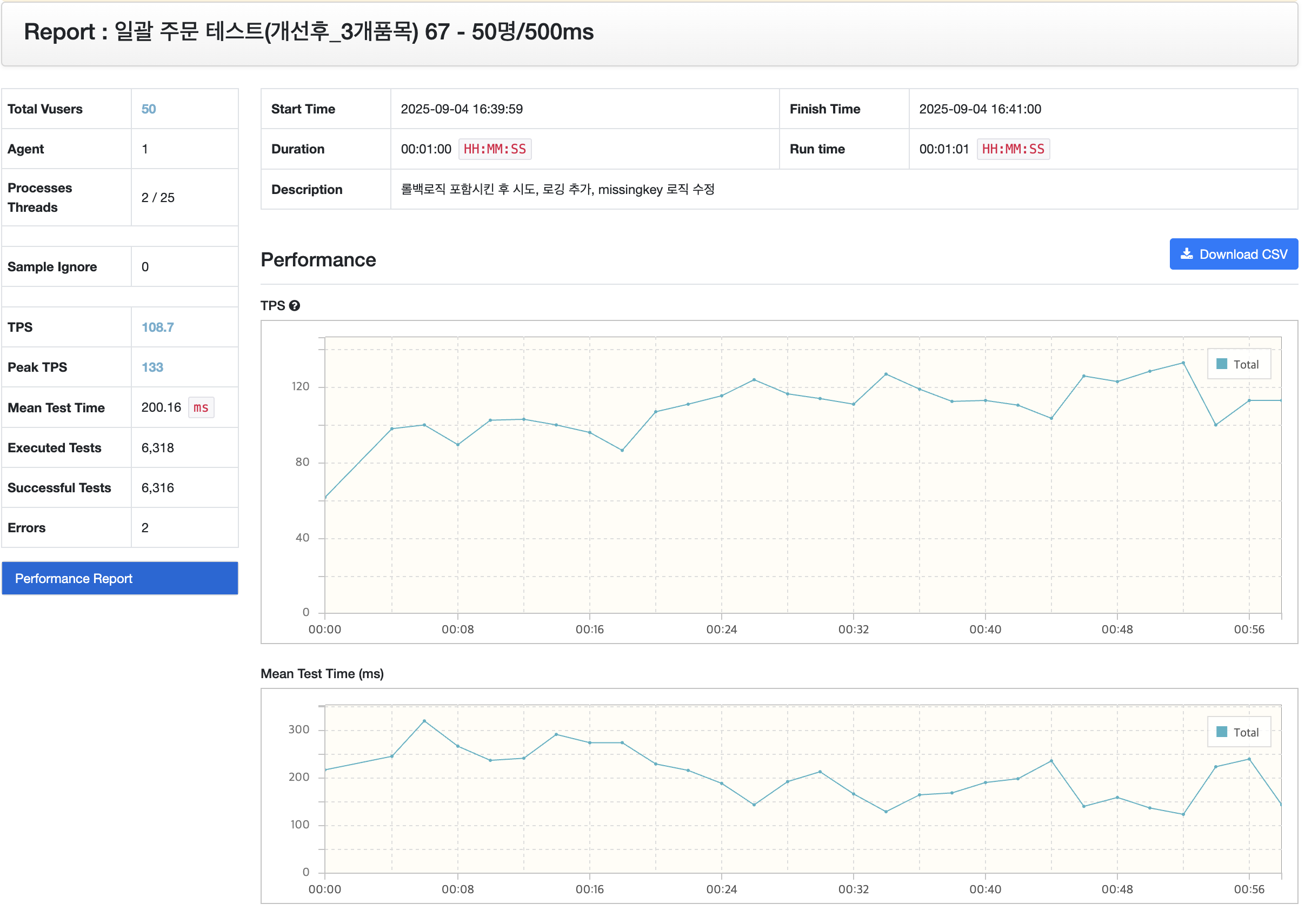Screen dimensions: 1305x924
Task: Click the Description text in the info table
Action: [x=557, y=190]
